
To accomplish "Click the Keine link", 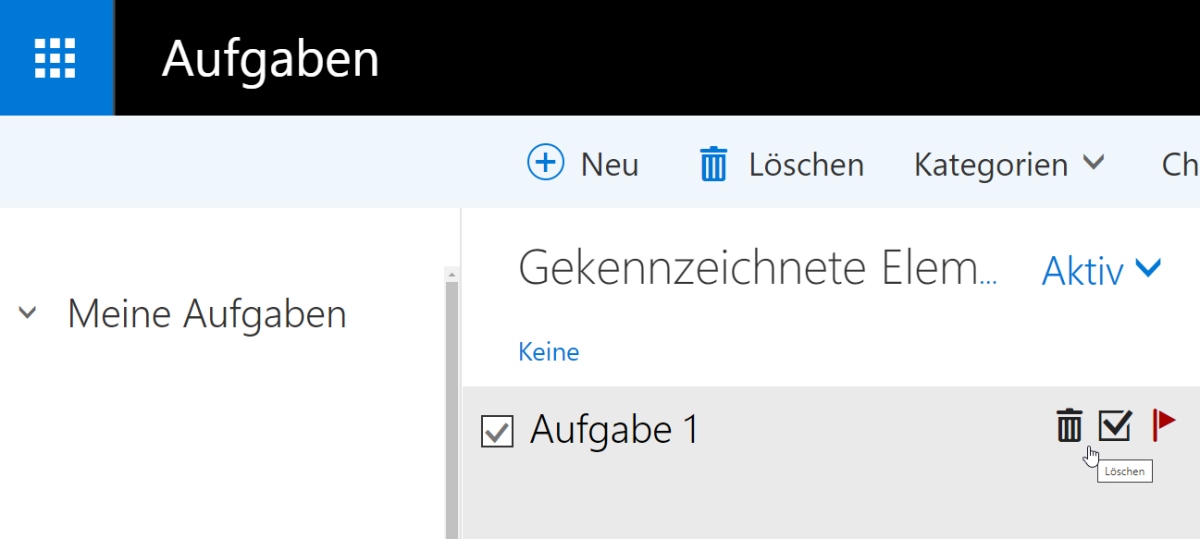I will (548, 352).
